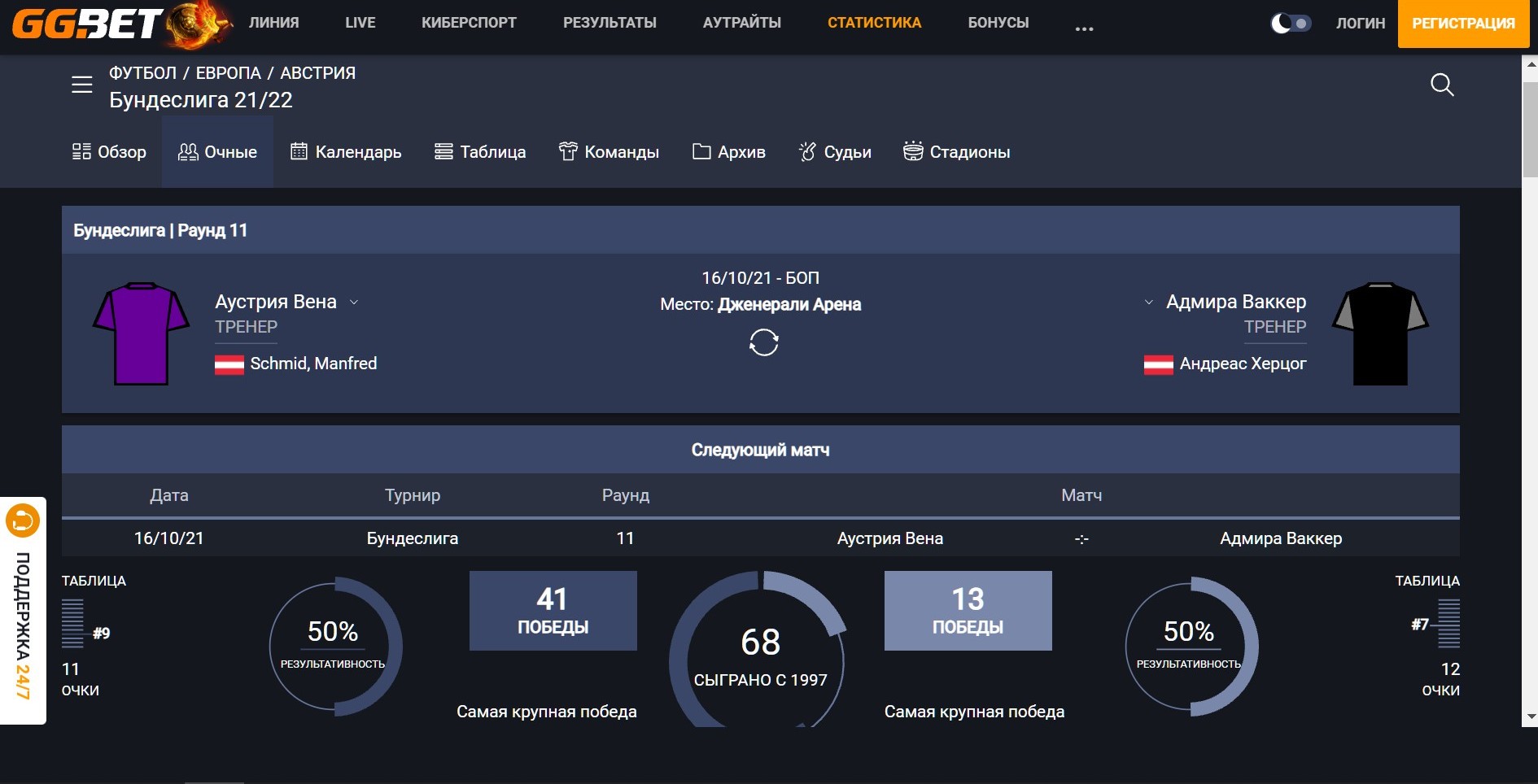Open the hamburger menu icon
1538x784 pixels.
click(x=82, y=85)
